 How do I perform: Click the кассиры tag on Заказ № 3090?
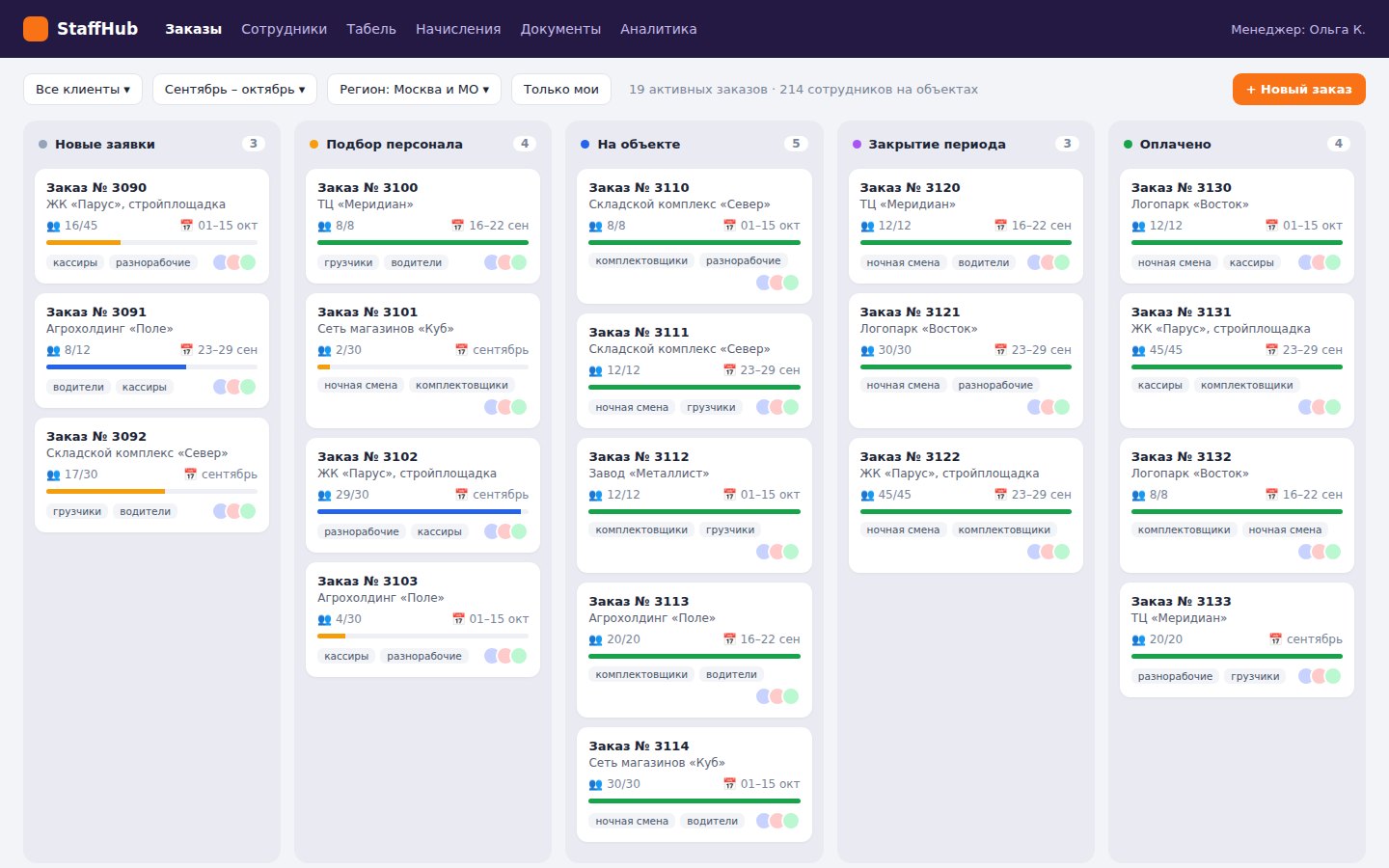click(75, 262)
